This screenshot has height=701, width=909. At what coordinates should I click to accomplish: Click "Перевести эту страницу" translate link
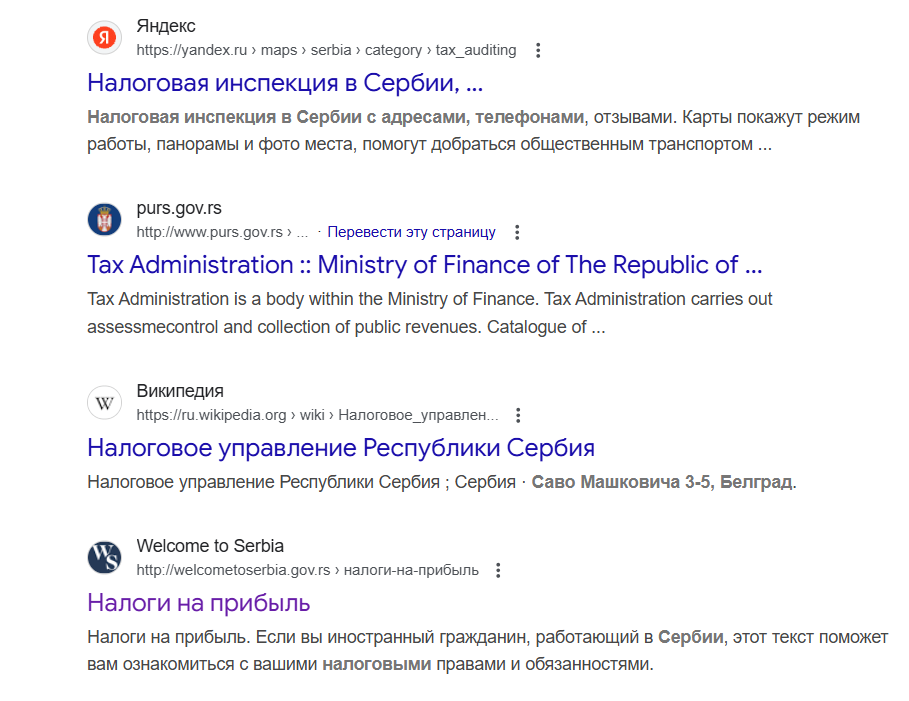point(412,232)
